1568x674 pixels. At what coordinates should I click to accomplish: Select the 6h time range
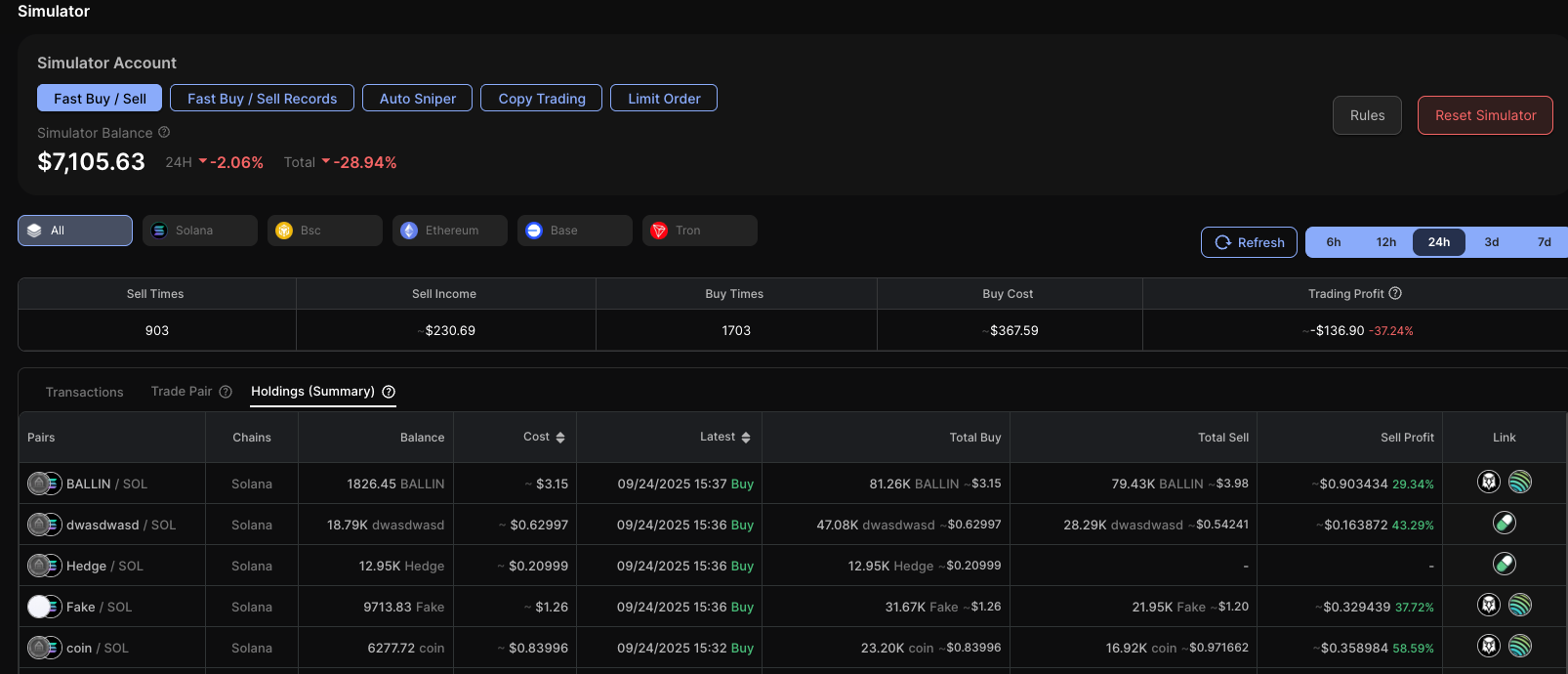[1334, 242]
